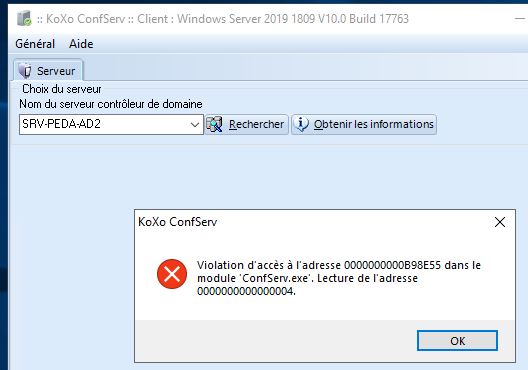Click the Rechercher button label

tap(256, 124)
